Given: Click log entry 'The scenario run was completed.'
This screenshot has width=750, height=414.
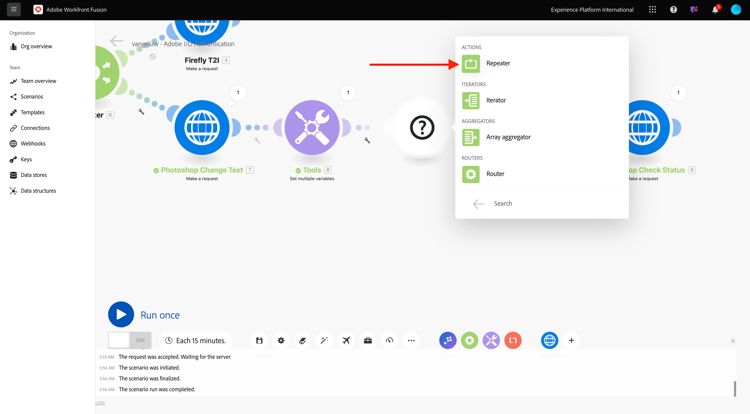Looking at the screenshot, I should click(x=157, y=389).
